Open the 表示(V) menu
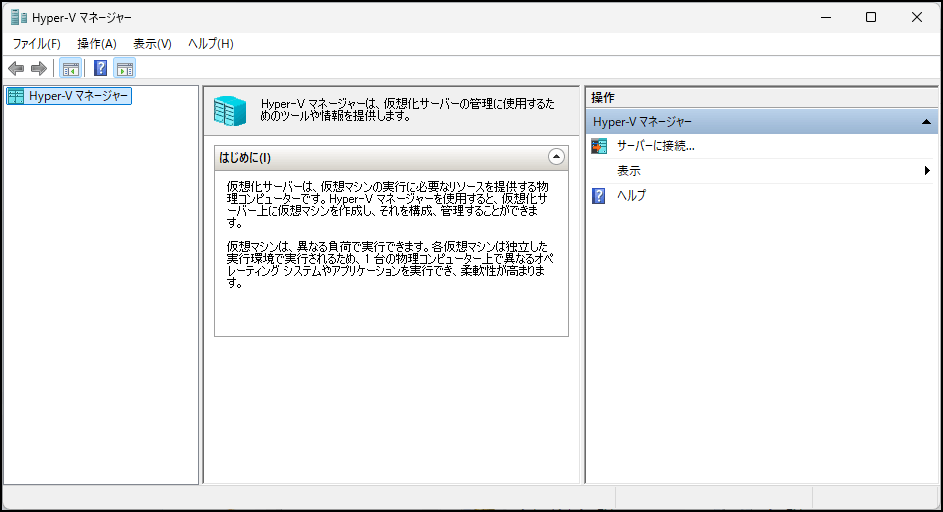The height and width of the screenshot is (512, 943). coord(152,43)
